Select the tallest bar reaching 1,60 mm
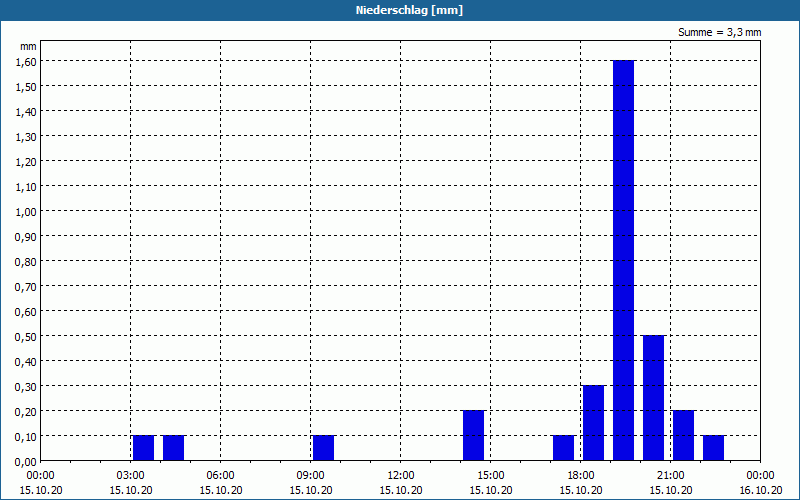 (x=623, y=260)
